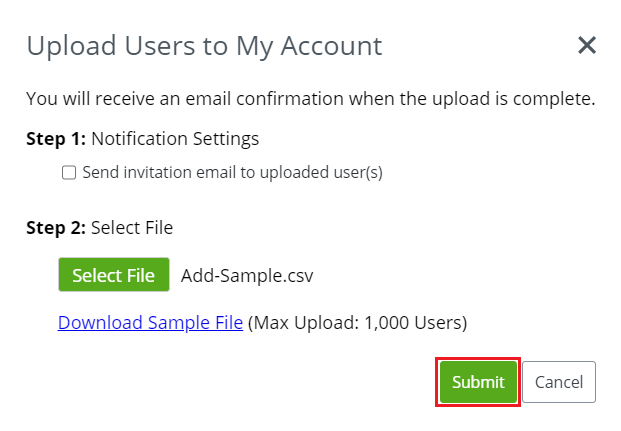Viewport: 621px width, 431px height.
Task: Click the selected file name beside Select File
Action: point(247,275)
